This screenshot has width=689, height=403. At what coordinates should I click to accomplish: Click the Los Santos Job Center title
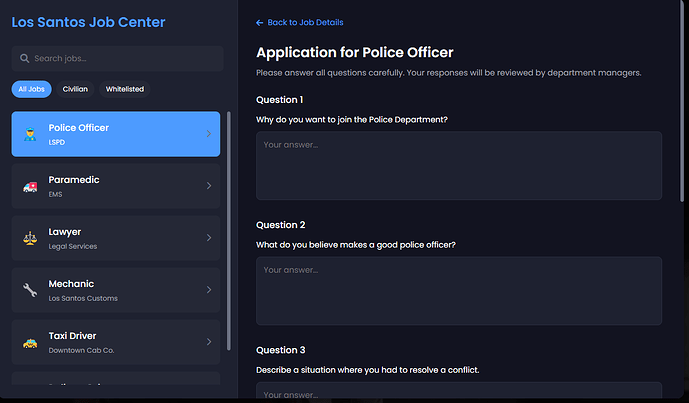[x=88, y=22]
